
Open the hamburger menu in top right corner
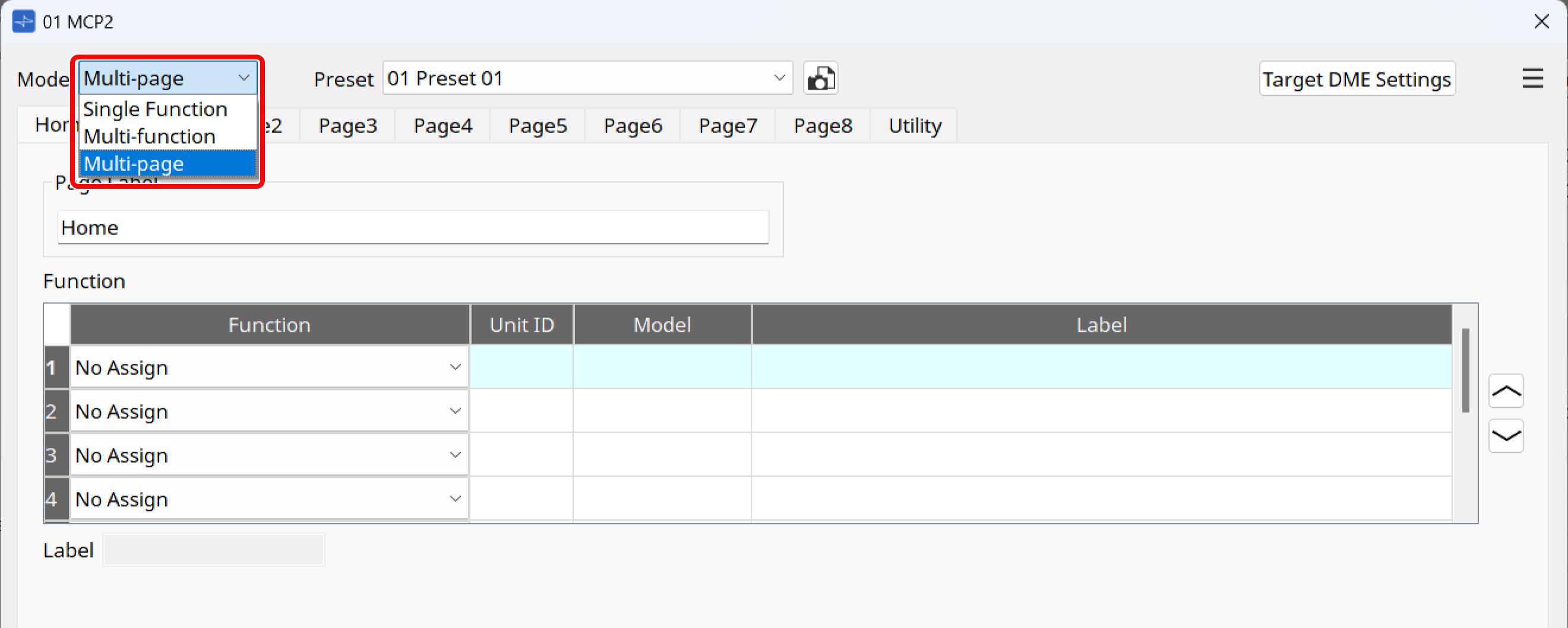1534,78
